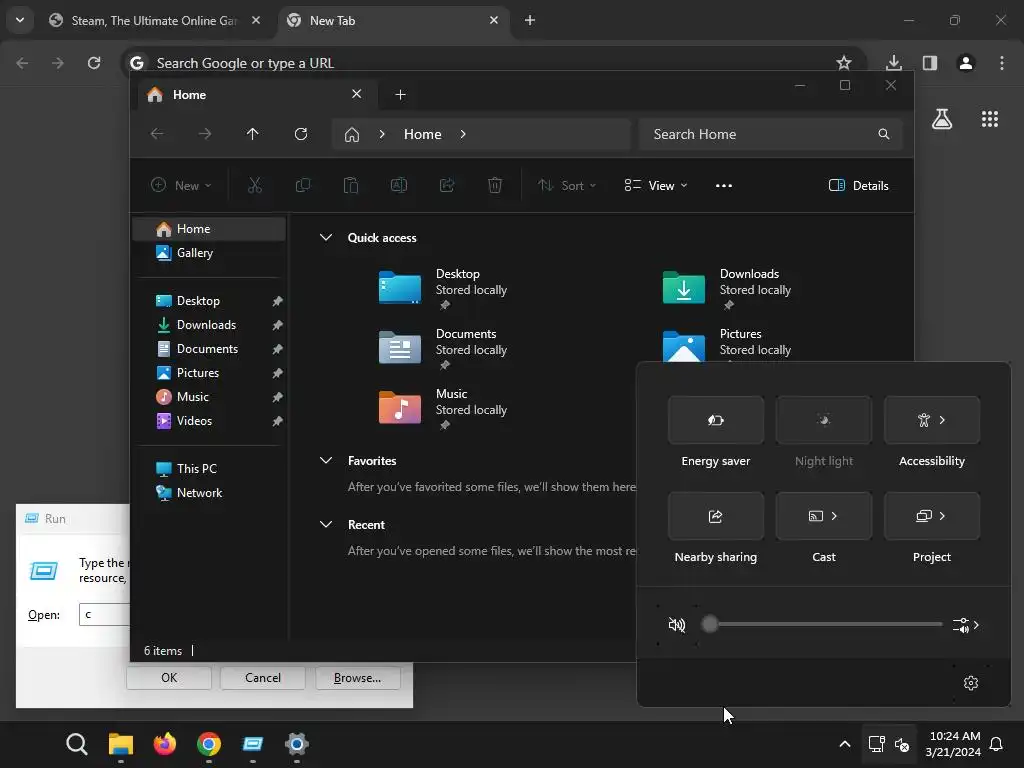This screenshot has width=1024, height=768.
Task: Click the magnifier icon in Search Home box
Action: point(884,134)
